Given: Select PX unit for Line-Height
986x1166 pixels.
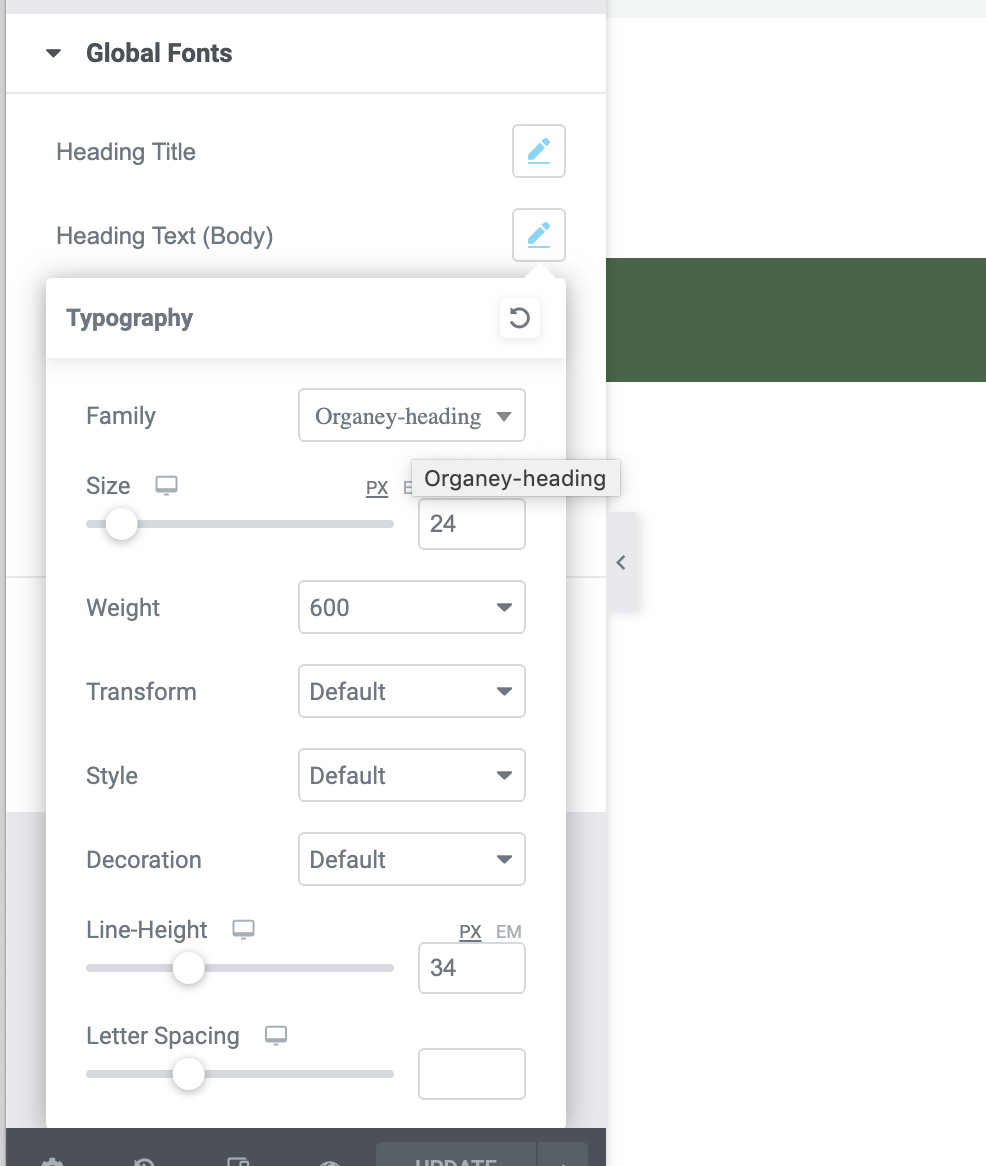Looking at the screenshot, I should pyautogui.click(x=470, y=932).
